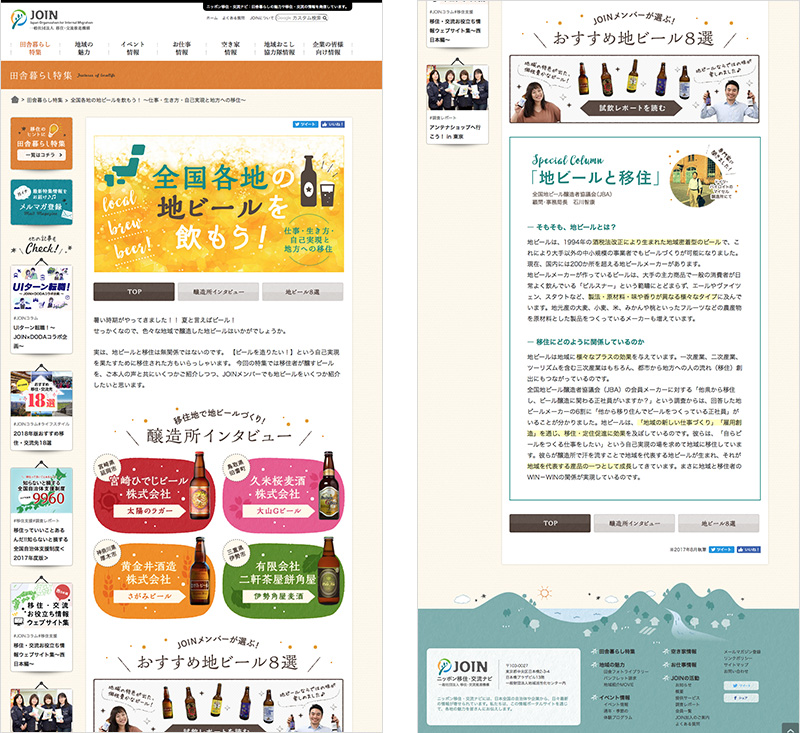Click the home icon in the breadcrumb
This screenshot has height=733, width=800.
[x=14, y=100]
